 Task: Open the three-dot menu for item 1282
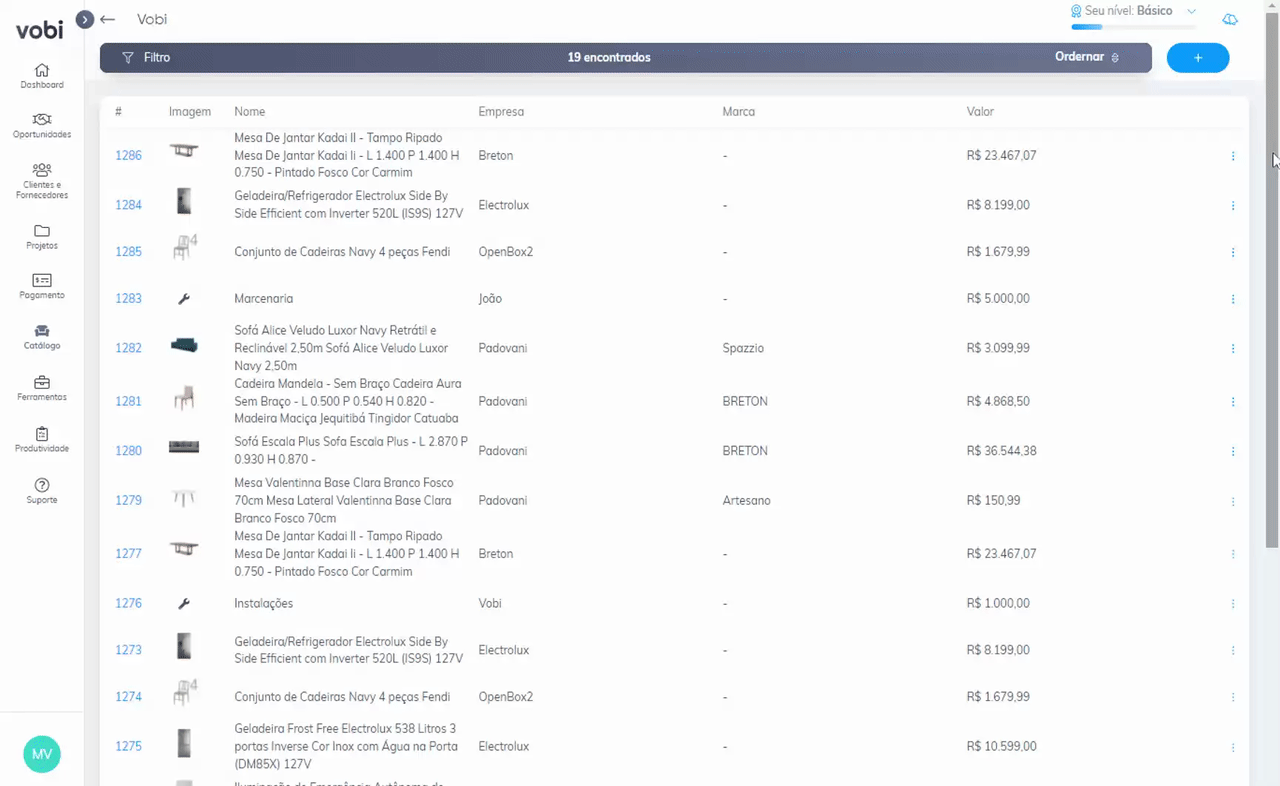[1233, 349]
